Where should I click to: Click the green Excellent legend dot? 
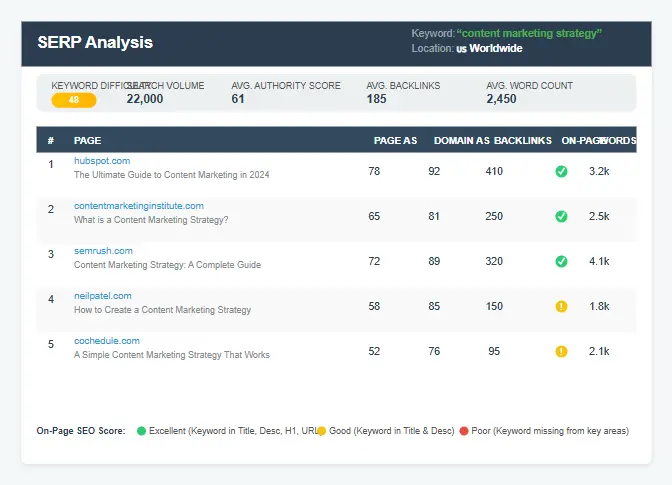click(x=141, y=431)
